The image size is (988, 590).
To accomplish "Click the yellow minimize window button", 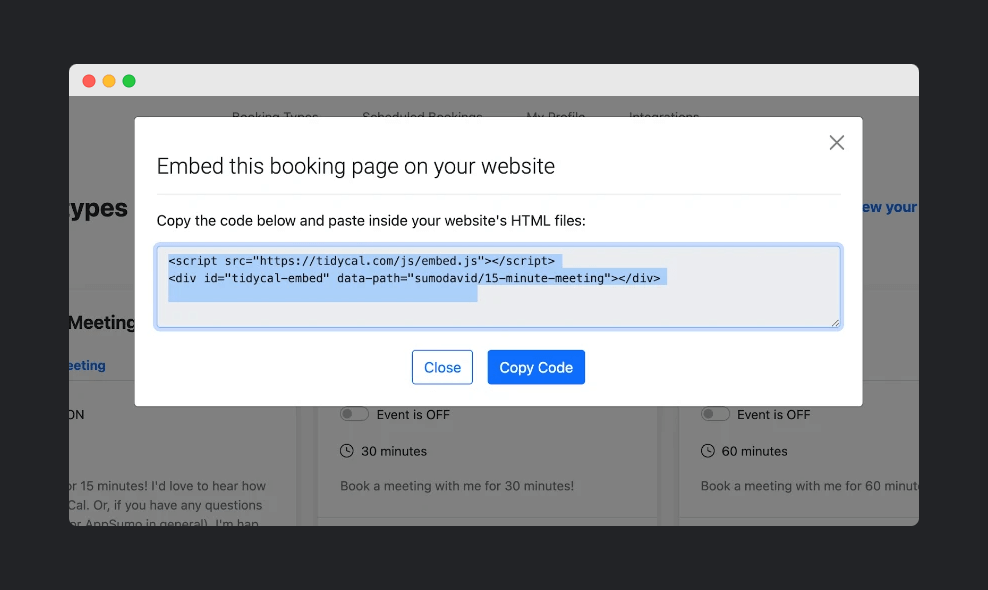I will [x=109, y=81].
